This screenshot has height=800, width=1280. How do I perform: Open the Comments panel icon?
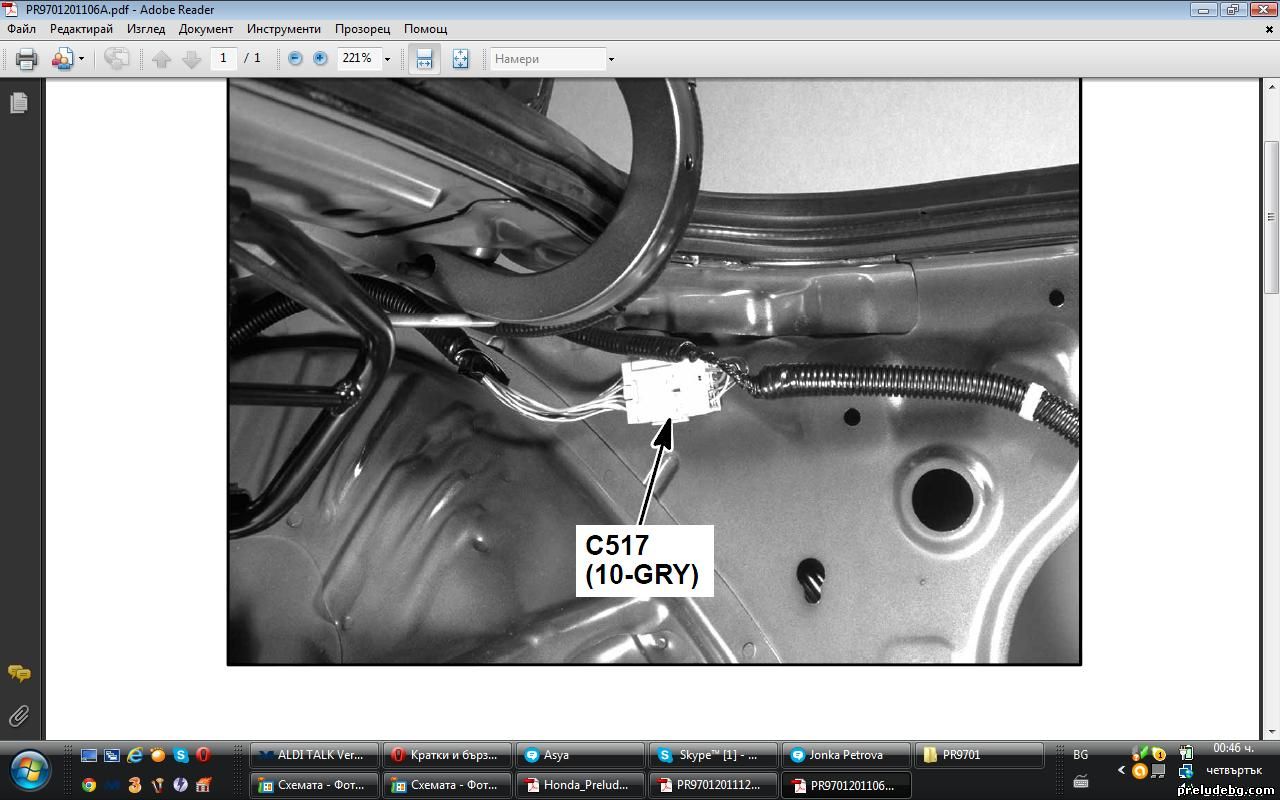coord(19,673)
